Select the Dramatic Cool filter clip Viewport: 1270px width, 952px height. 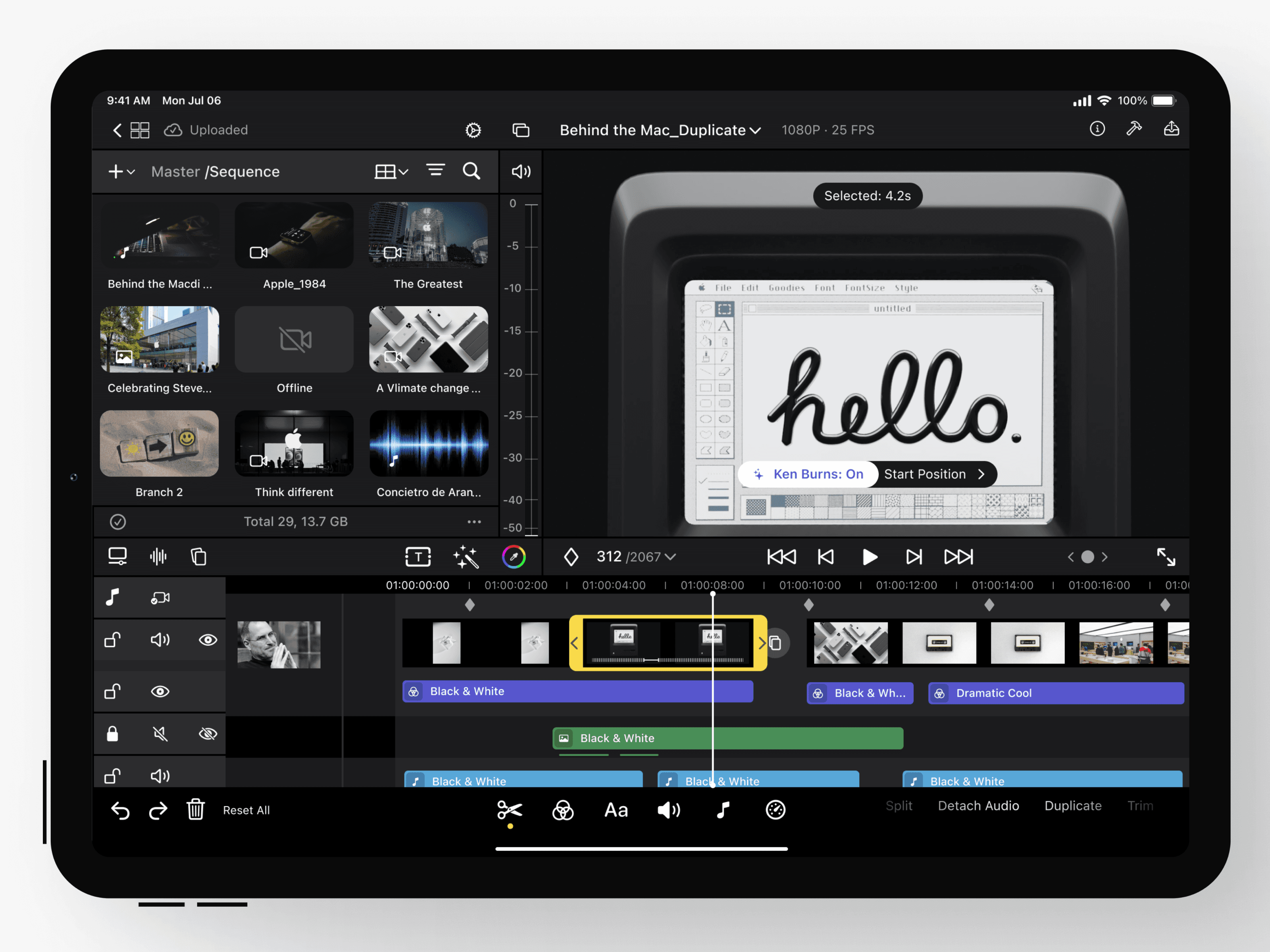(x=1056, y=693)
